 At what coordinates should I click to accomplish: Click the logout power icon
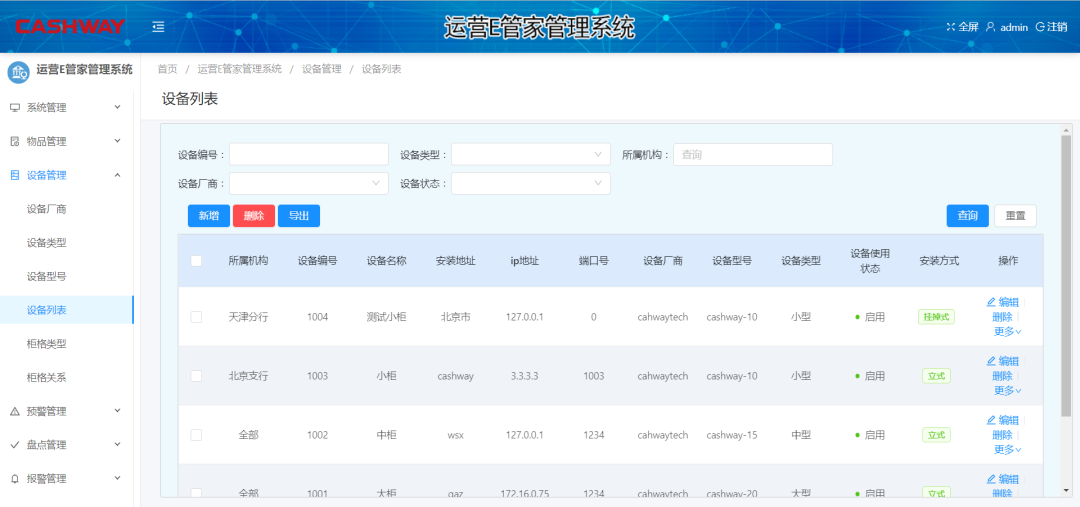pyautogui.click(x=1040, y=27)
